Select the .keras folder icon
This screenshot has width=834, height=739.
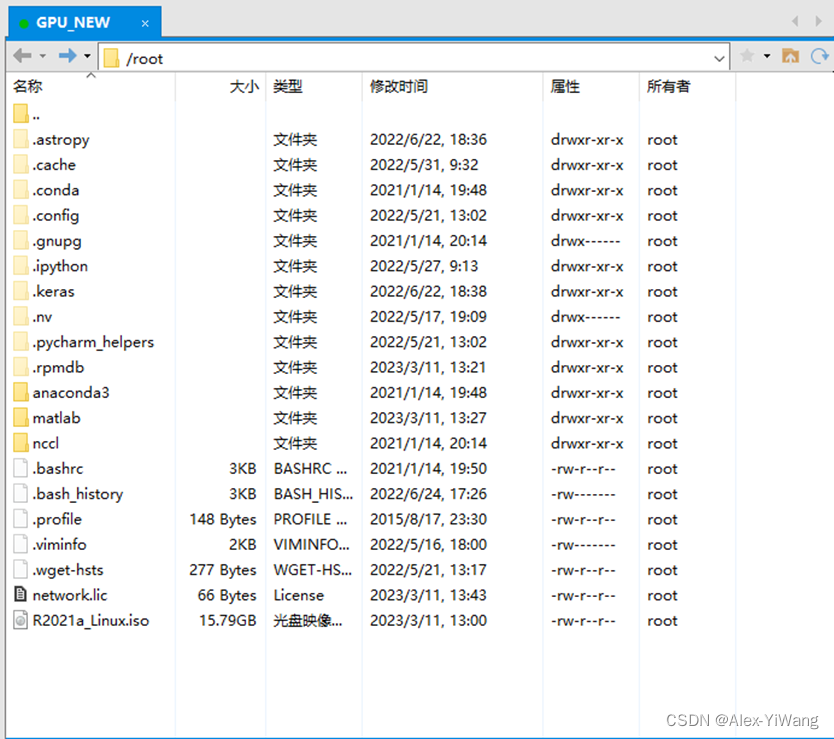[x=21, y=291]
